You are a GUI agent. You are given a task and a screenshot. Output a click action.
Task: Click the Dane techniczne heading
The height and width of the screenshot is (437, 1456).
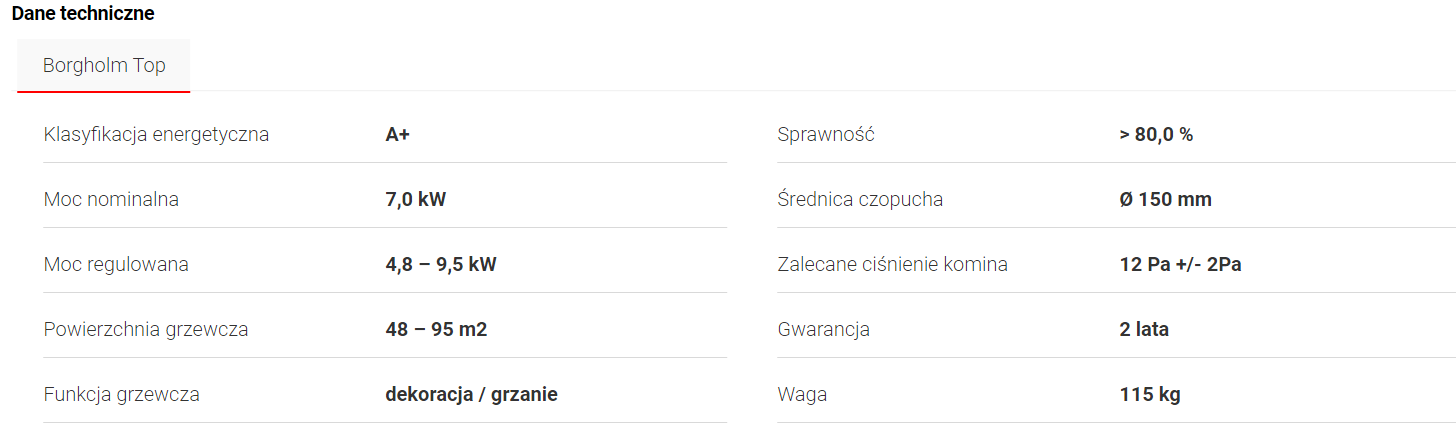click(x=83, y=14)
